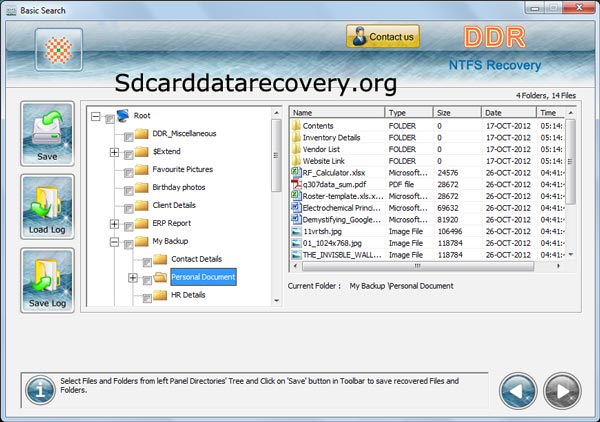The image size is (600, 422).
Task: Select the THE_INVISBLE_WALL... file row
Action: [x=427, y=255]
